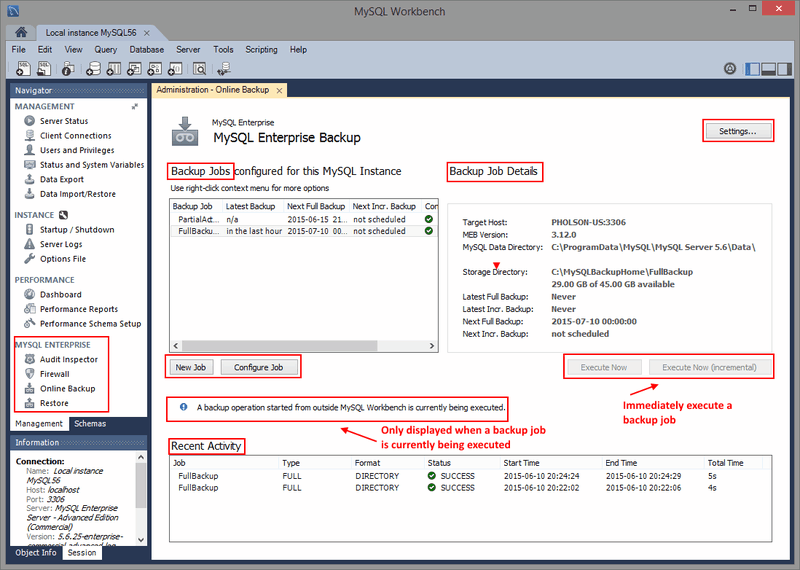800x570 pixels.
Task: Toggle the right sidebar panel
Action: tap(785, 69)
